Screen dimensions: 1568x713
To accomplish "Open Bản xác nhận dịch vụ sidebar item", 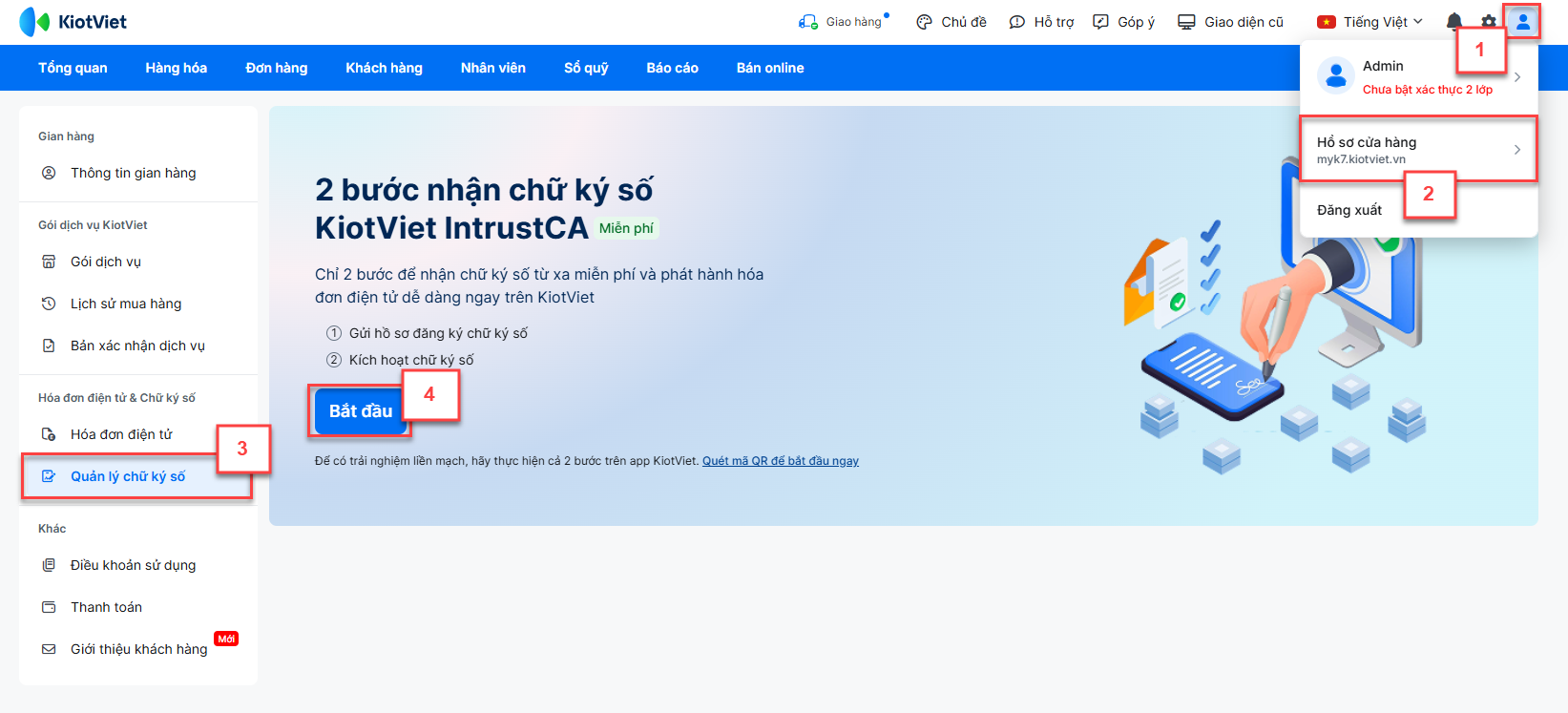I will tap(138, 346).
